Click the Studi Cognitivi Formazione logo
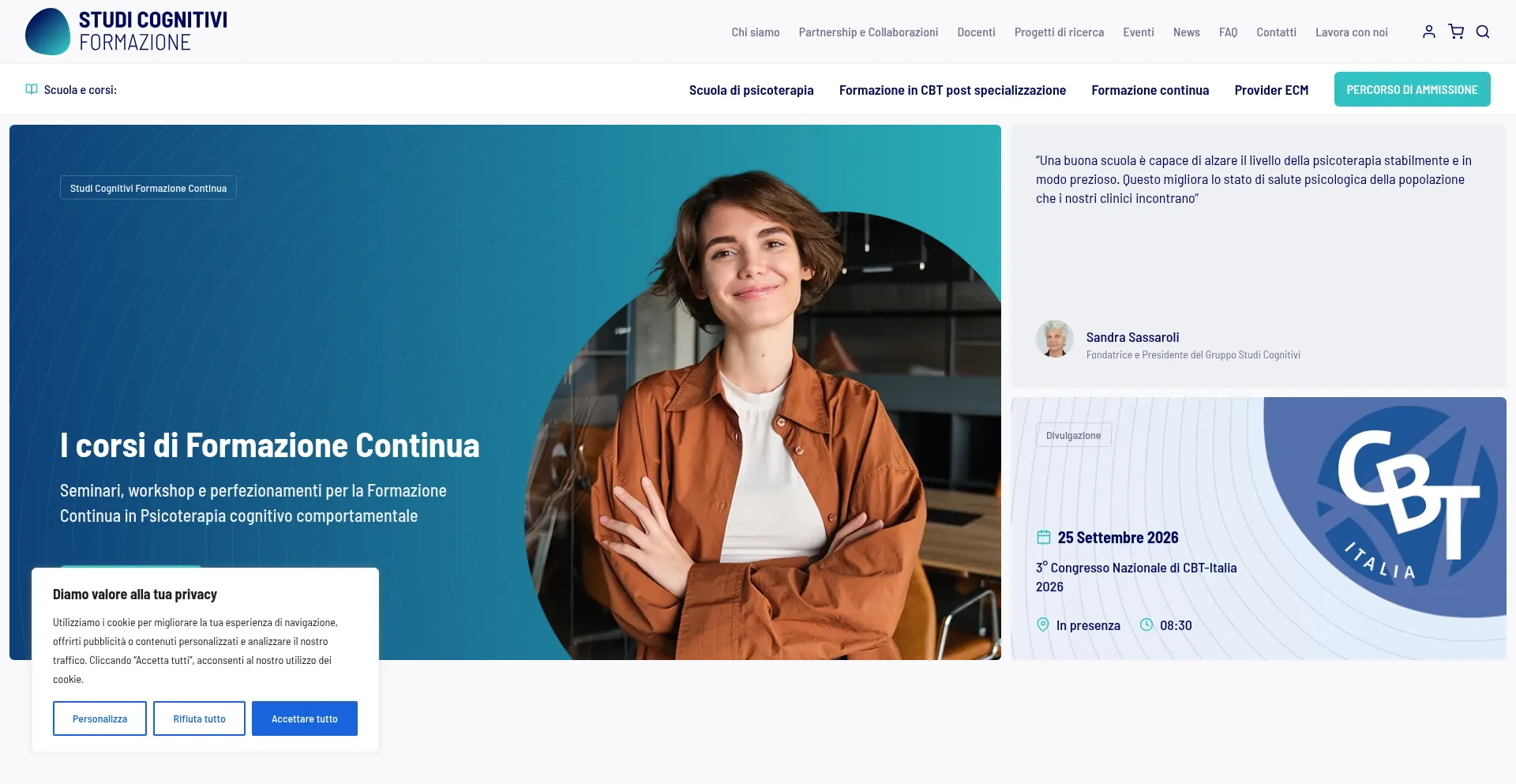 126,32
